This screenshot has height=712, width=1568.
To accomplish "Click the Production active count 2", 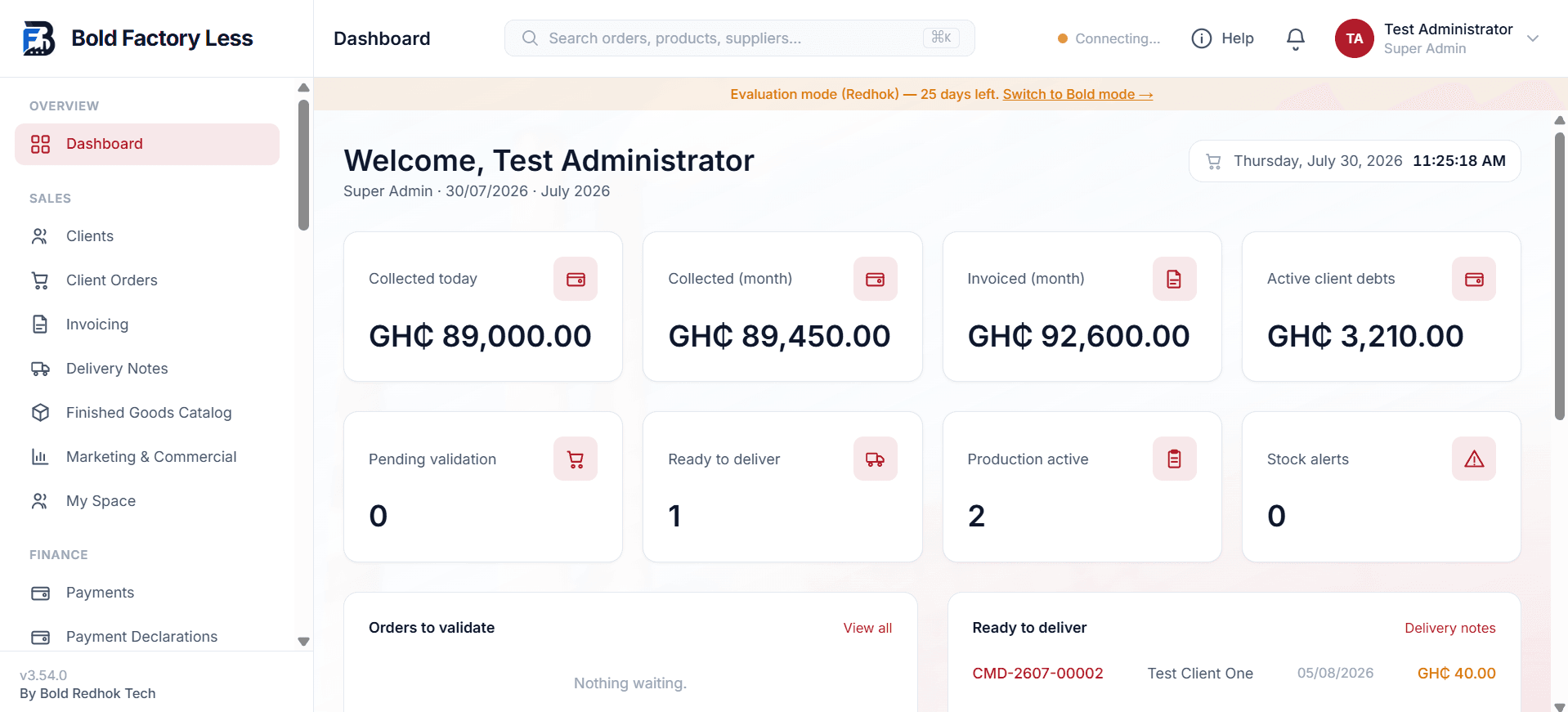I will coord(976,517).
